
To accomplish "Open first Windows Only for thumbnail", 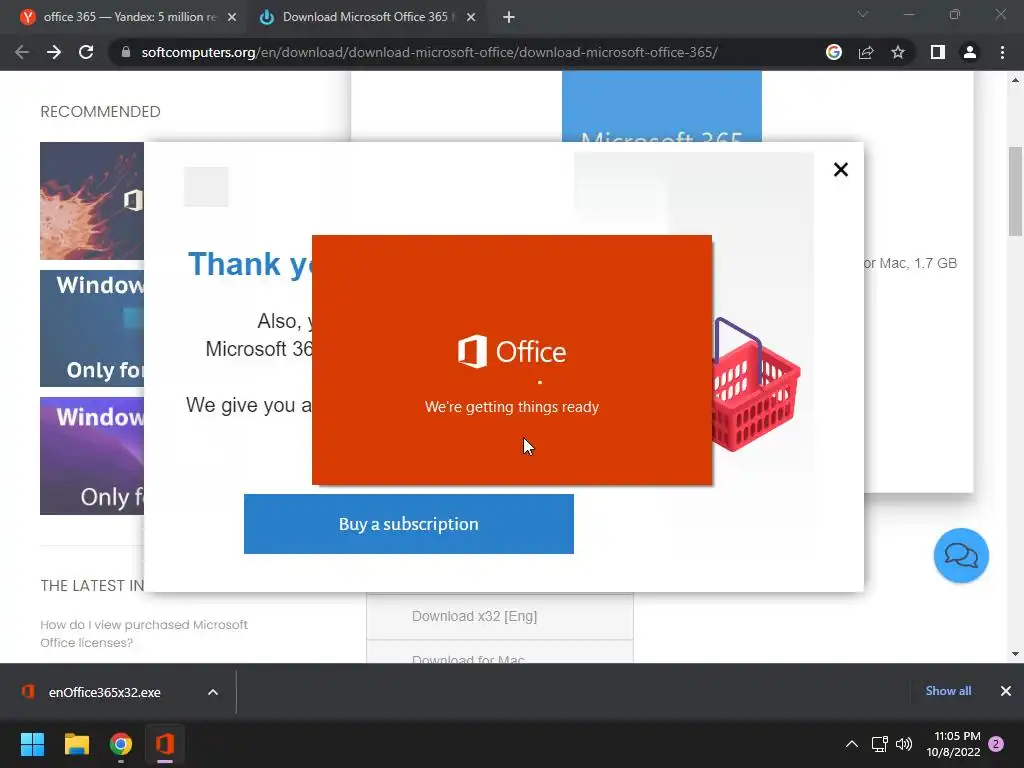I will click(92, 328).
